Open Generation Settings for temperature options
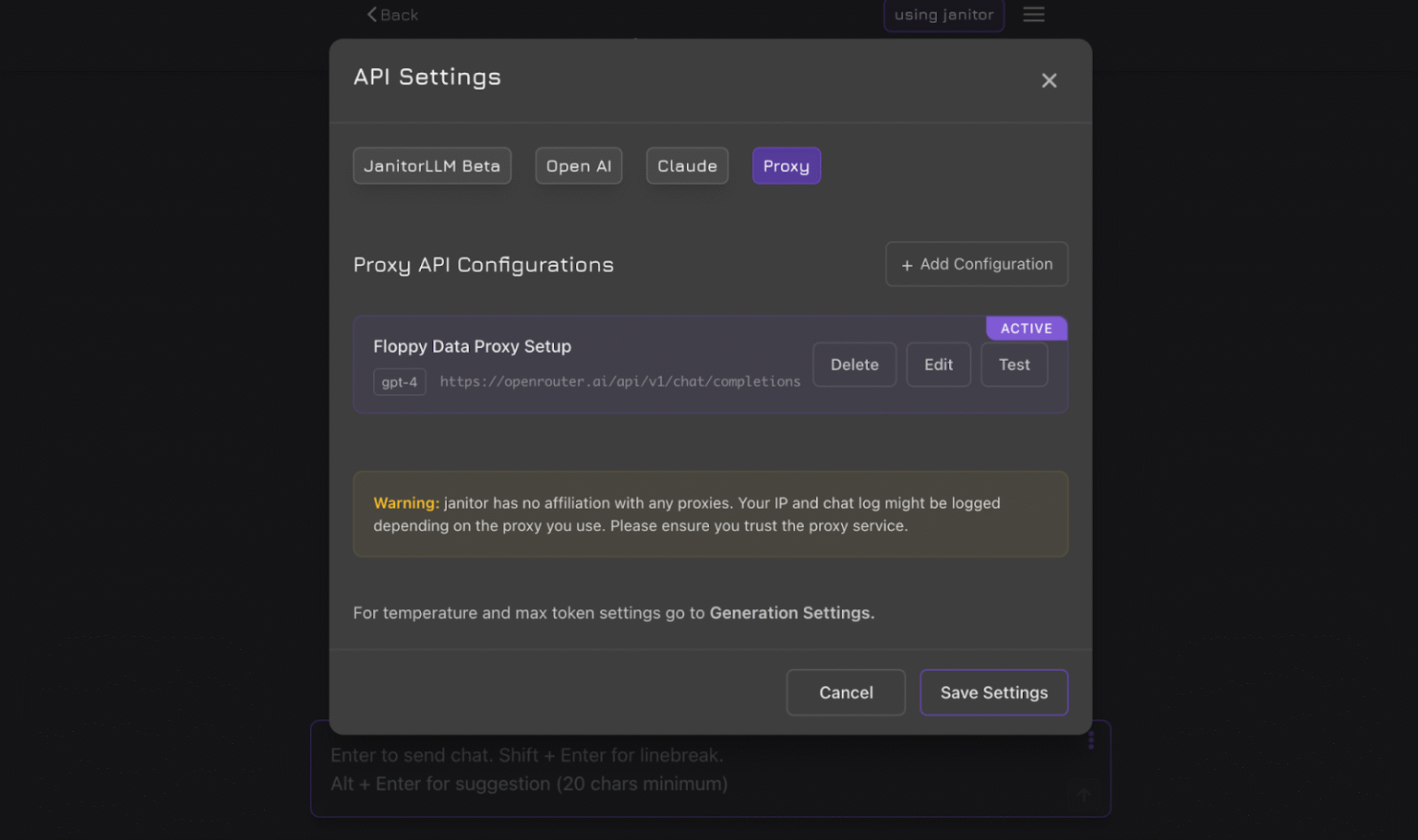 point(790,612)
